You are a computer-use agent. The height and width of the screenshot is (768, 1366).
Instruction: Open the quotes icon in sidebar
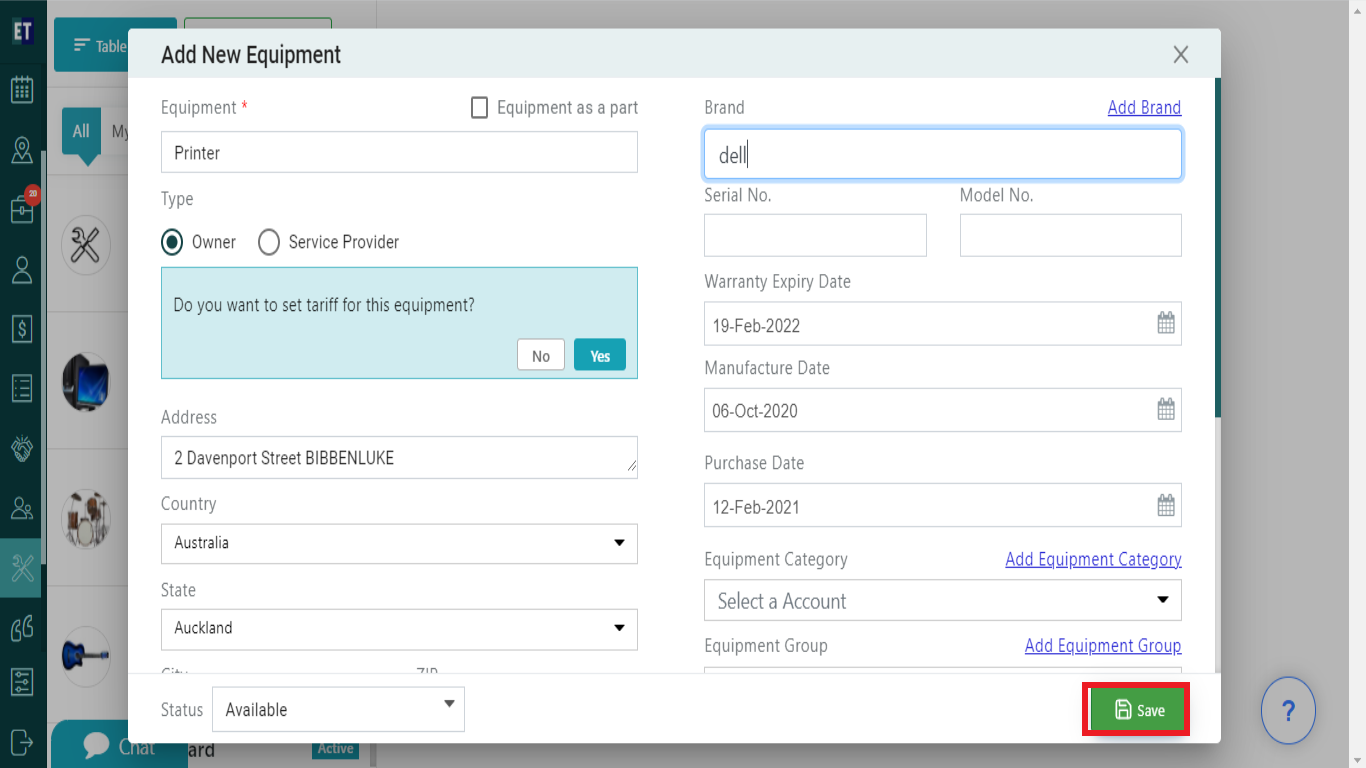(22, 628)
